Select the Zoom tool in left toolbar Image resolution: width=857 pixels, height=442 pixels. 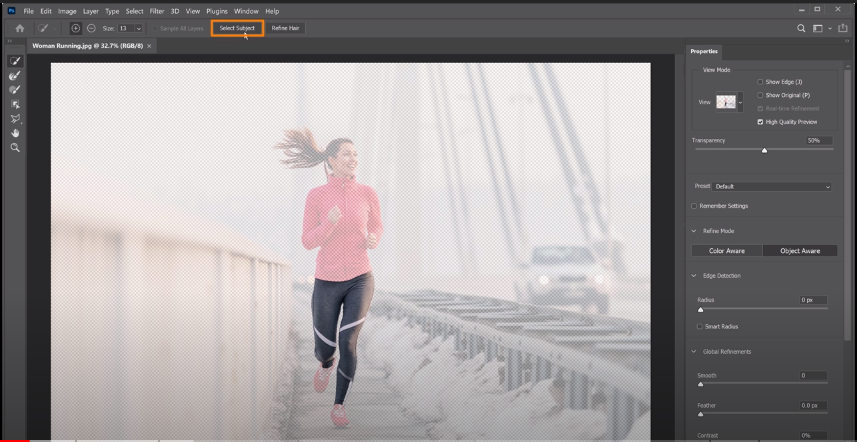[15, 147]
